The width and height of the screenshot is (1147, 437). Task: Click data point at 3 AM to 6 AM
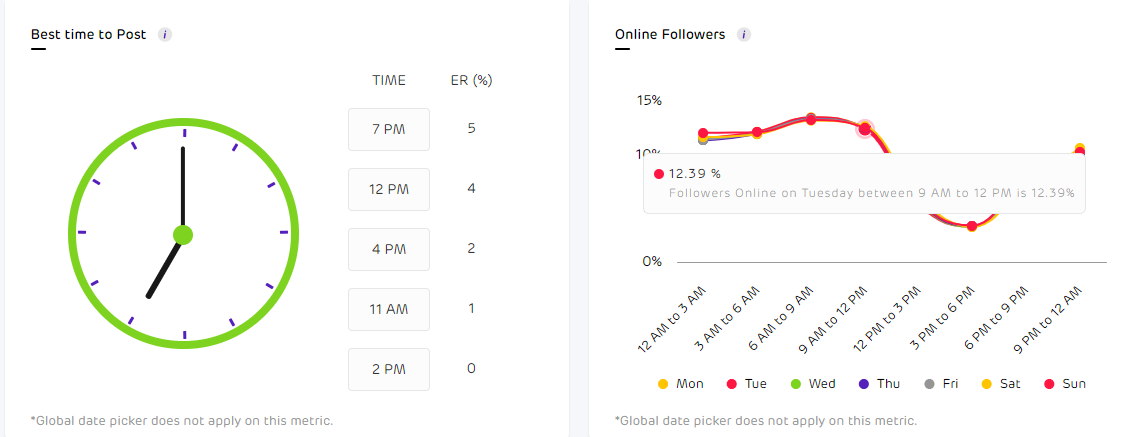757,132
